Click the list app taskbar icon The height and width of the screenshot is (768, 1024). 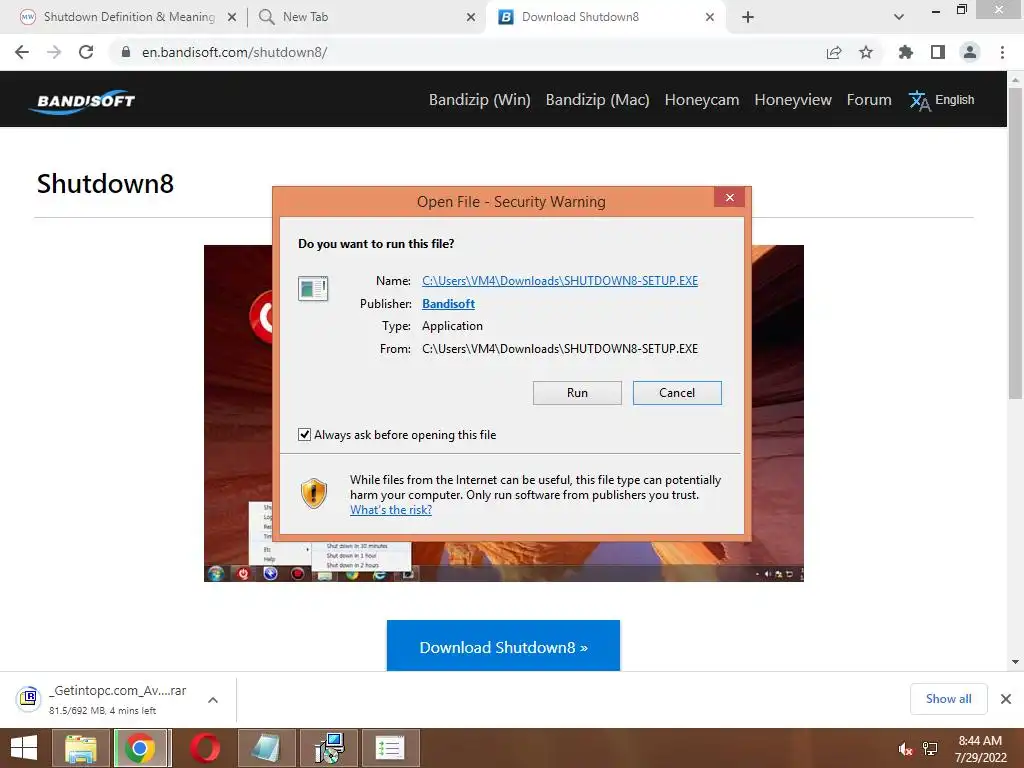(391, 748)
